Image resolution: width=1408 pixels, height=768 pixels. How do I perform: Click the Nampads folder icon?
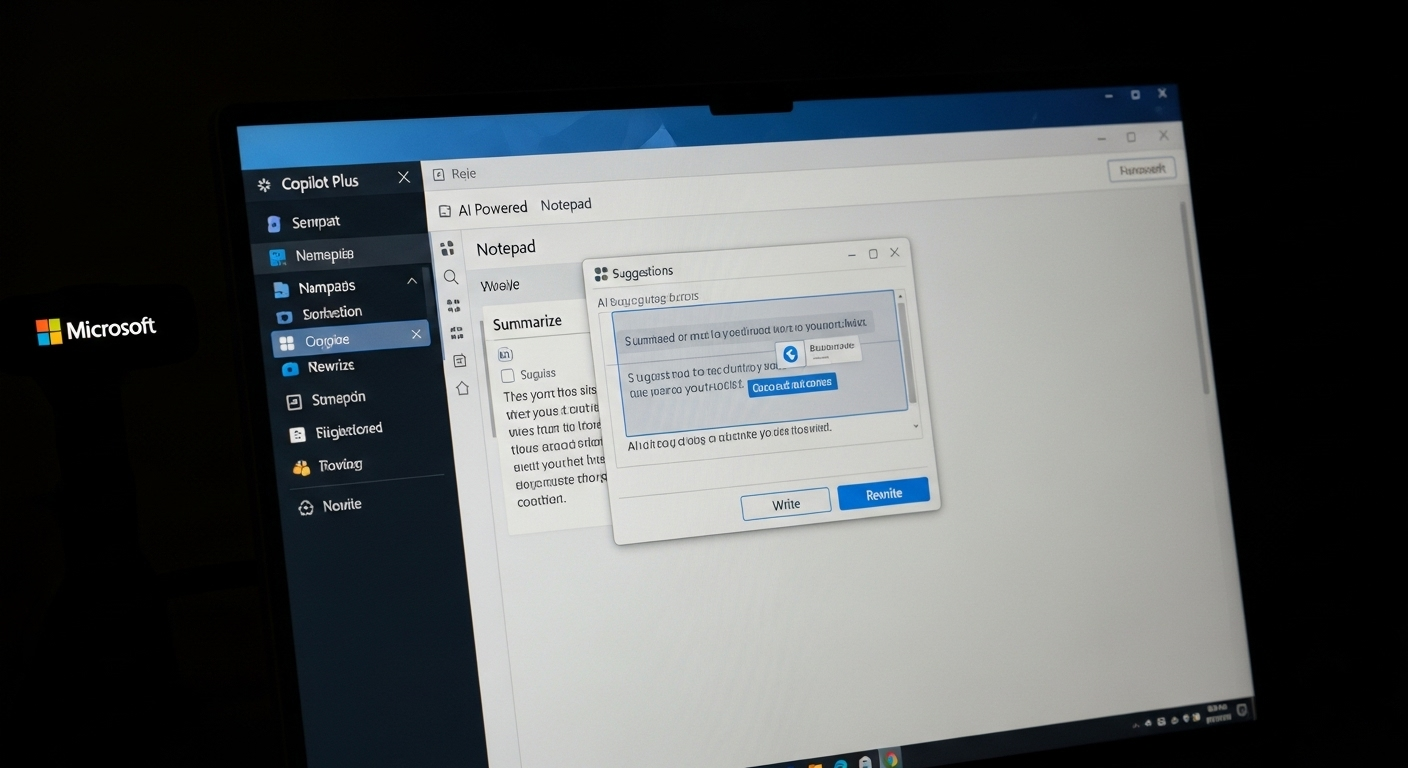[280, 290]
